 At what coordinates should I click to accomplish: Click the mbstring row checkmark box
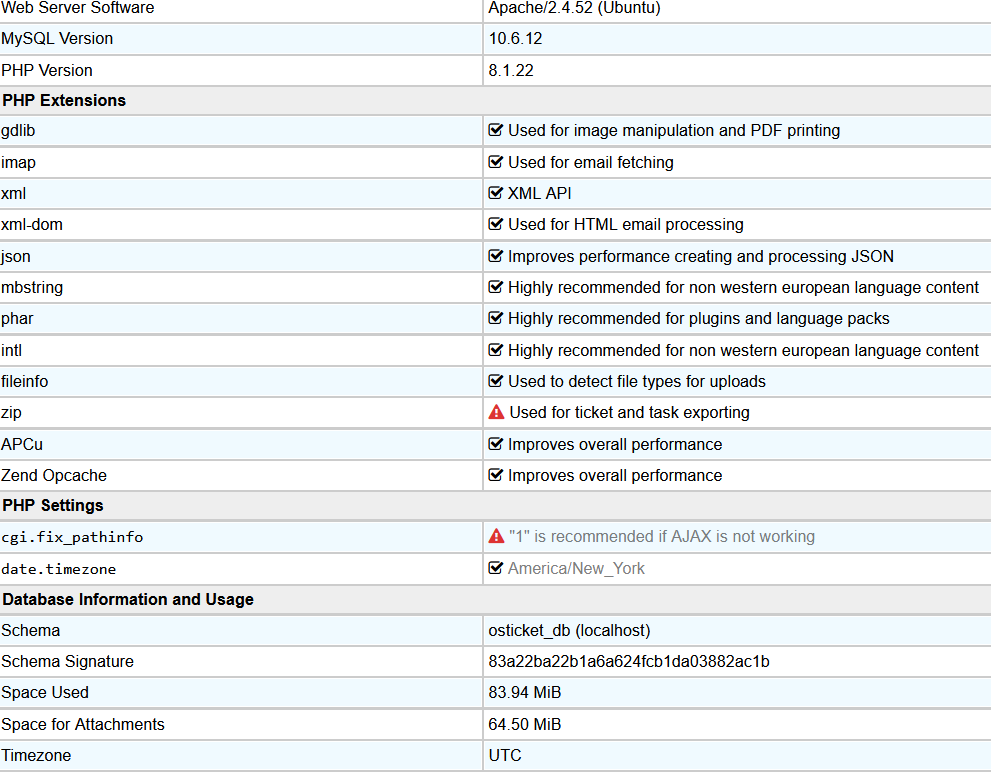click(x=495, y=287)
